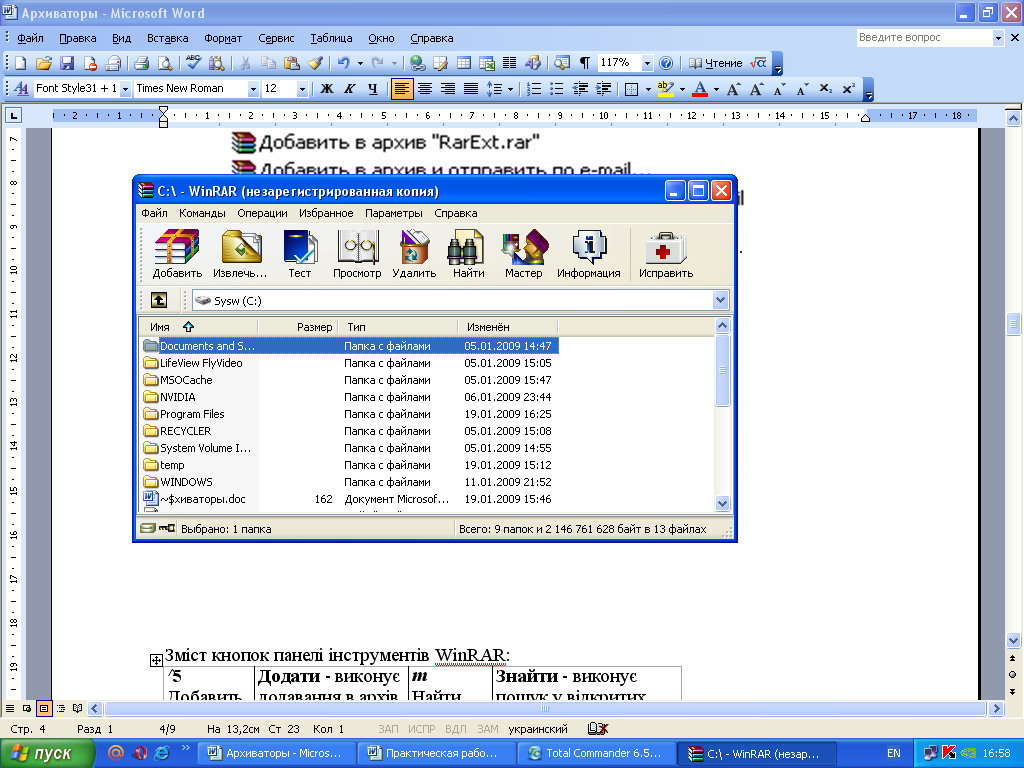
Task: Toggle left text alignment
Action: click(402, 89)
